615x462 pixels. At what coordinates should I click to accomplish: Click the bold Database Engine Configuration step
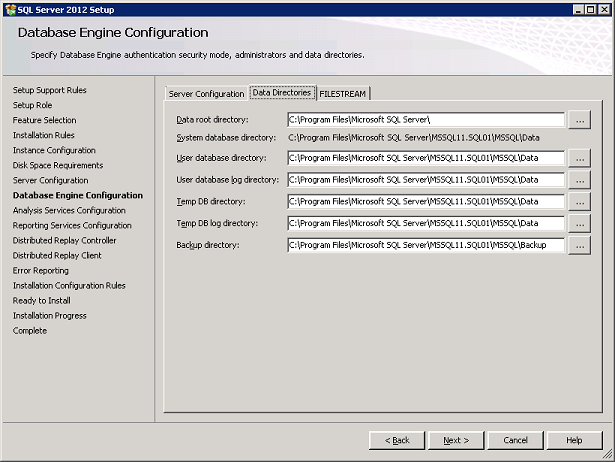coord(78,195)
